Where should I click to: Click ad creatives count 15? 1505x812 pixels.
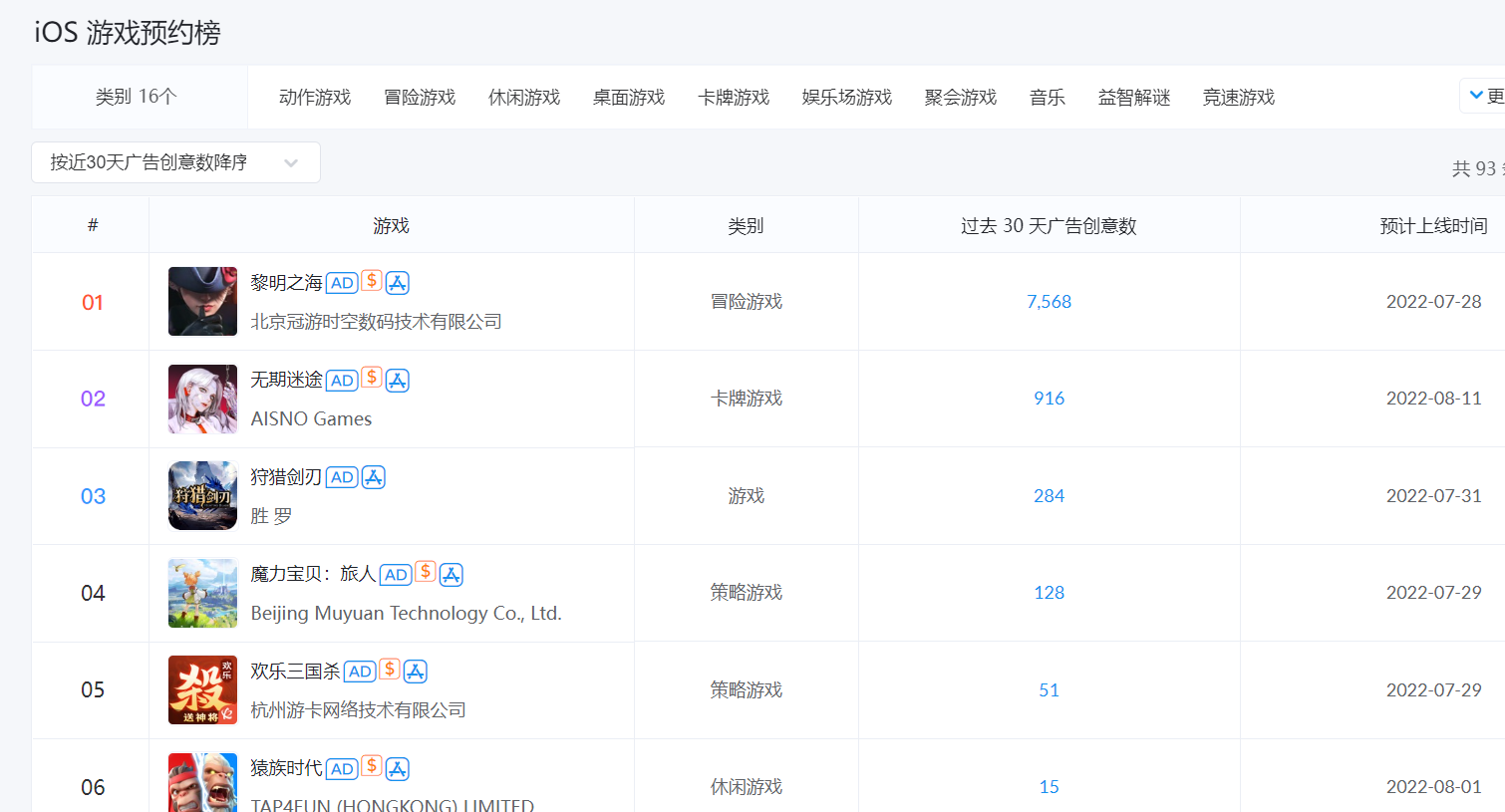tap(1050, 787)
